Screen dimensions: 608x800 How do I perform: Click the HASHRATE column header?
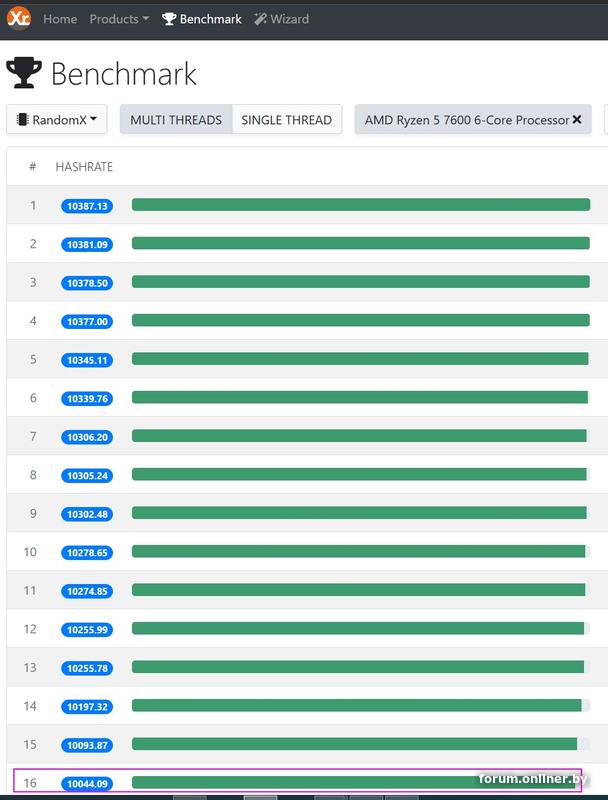[x=84, y=167]
